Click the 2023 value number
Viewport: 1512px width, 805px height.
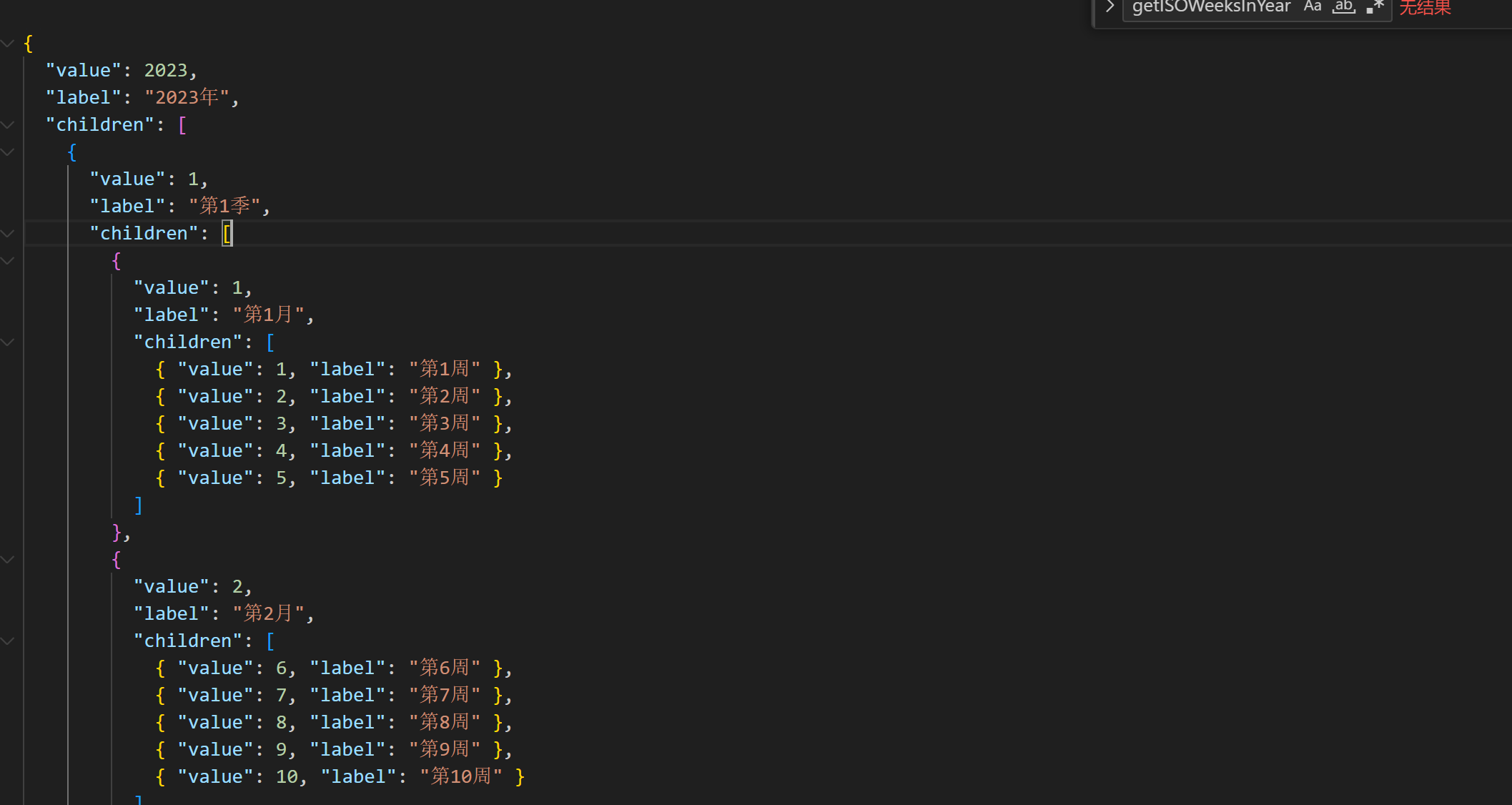pos(165,70)
